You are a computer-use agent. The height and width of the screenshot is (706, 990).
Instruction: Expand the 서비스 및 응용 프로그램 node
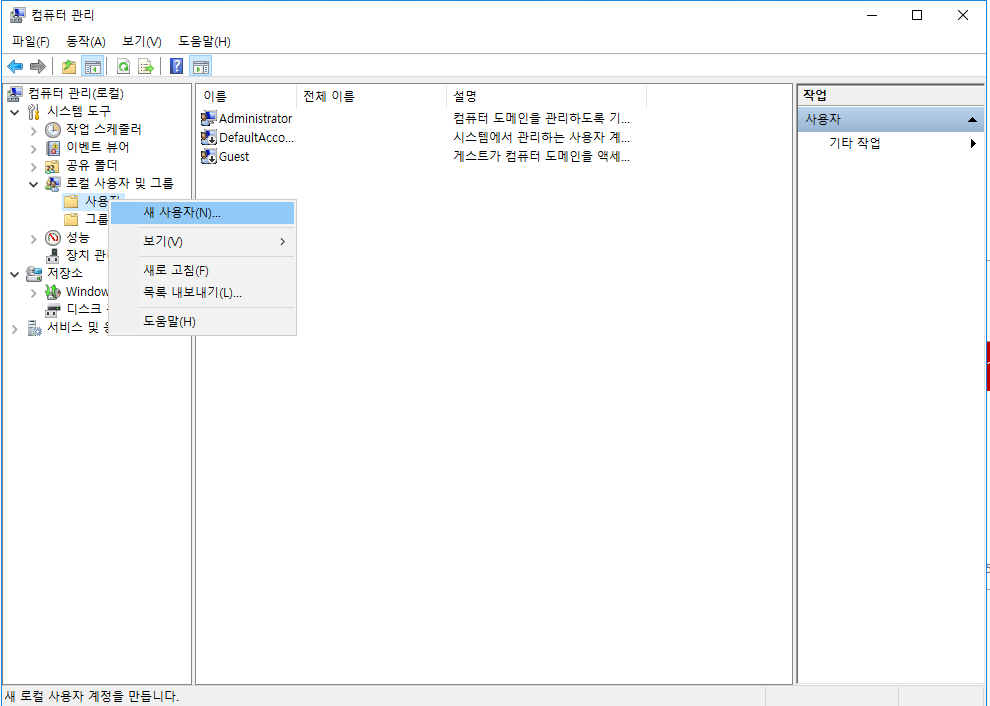click(x=15, y=328)
